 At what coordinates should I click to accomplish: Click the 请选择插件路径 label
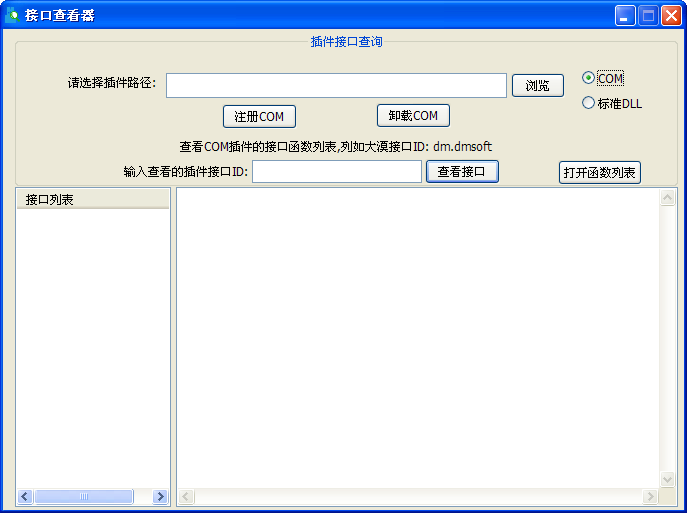[x=112, y=82]
